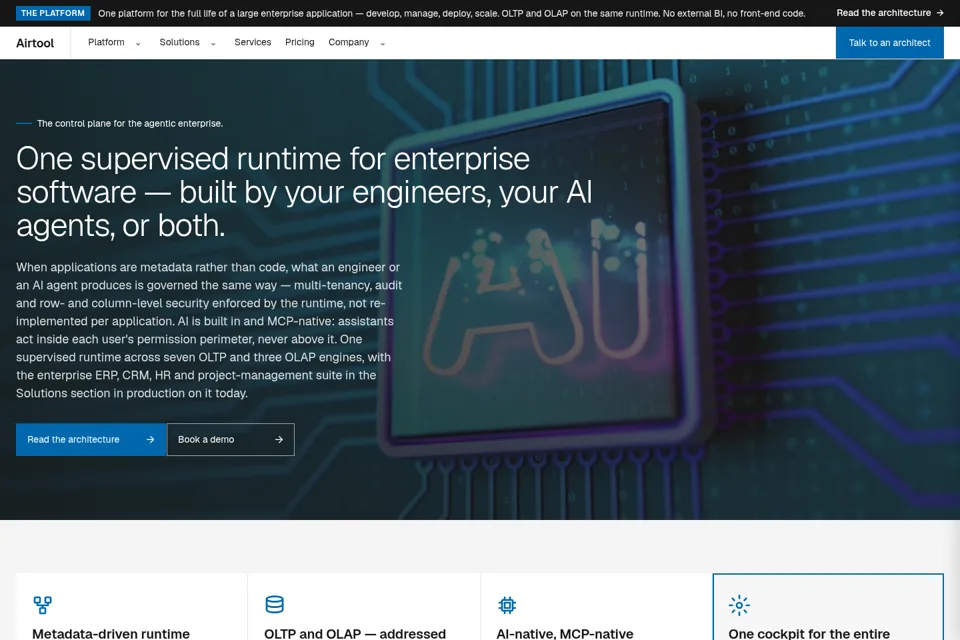This screenshot has height=640, width=960.
Task: Click arrow icon on hero Read the architecture button
Action: [150, 440]
